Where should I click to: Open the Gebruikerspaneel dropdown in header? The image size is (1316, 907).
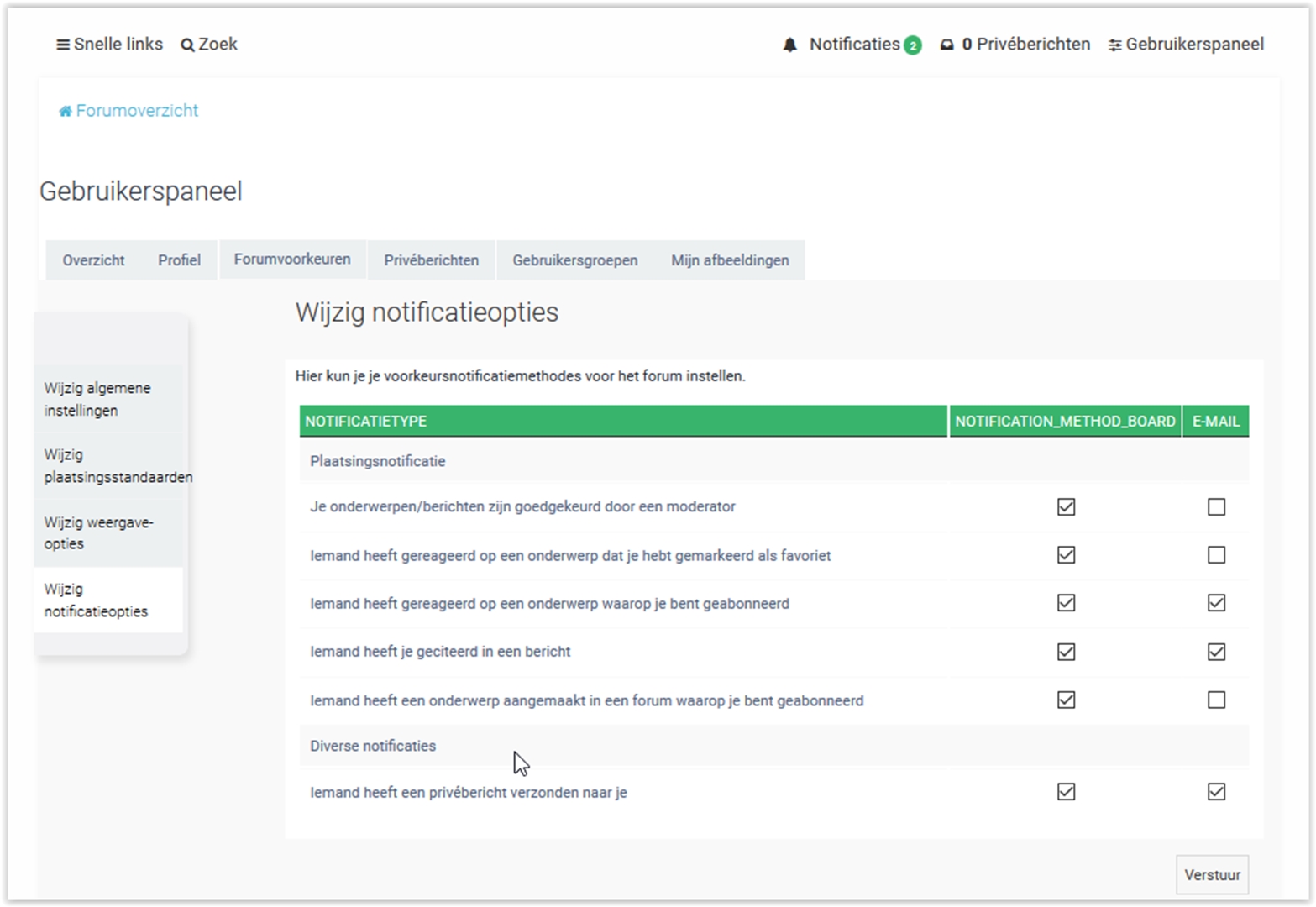[1193, 45]
